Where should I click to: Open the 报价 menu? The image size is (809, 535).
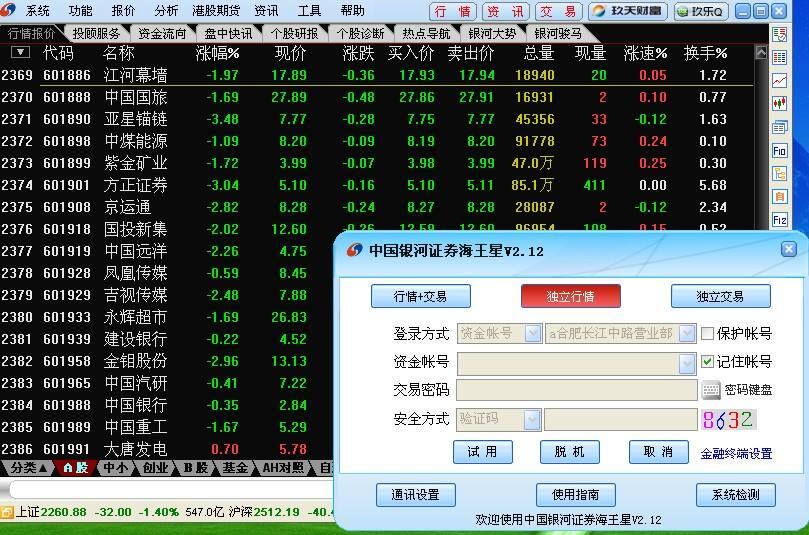click(123, 10)
